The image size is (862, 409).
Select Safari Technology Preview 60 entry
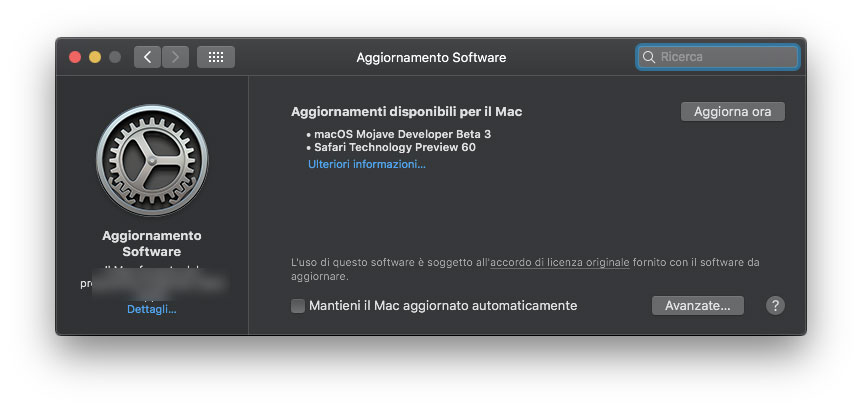pyautogui.click(x=394, y=147)
